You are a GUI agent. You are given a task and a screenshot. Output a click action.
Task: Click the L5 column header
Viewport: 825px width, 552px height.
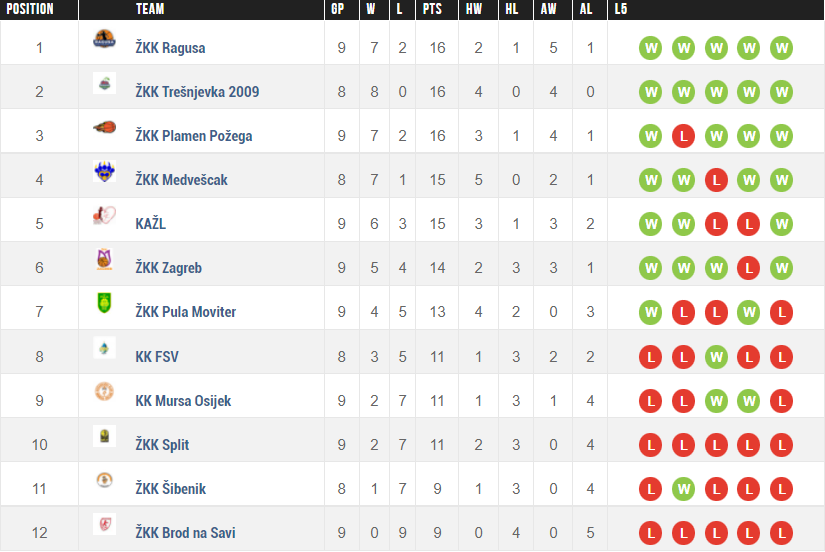[x=622, y=9]
